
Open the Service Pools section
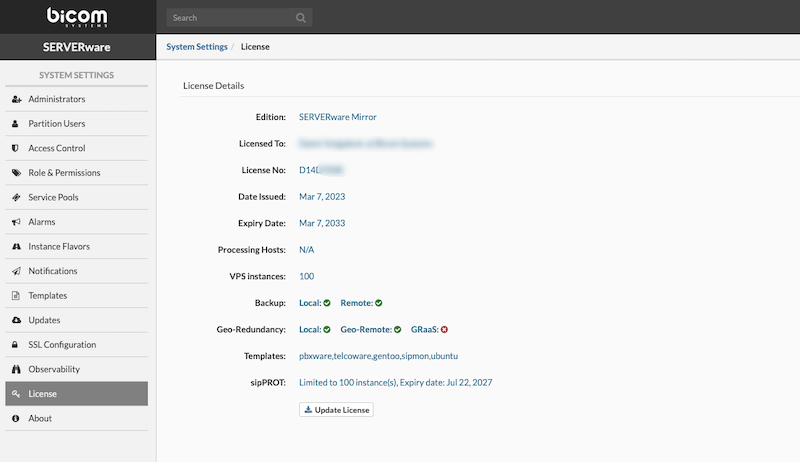coord(53,197)
